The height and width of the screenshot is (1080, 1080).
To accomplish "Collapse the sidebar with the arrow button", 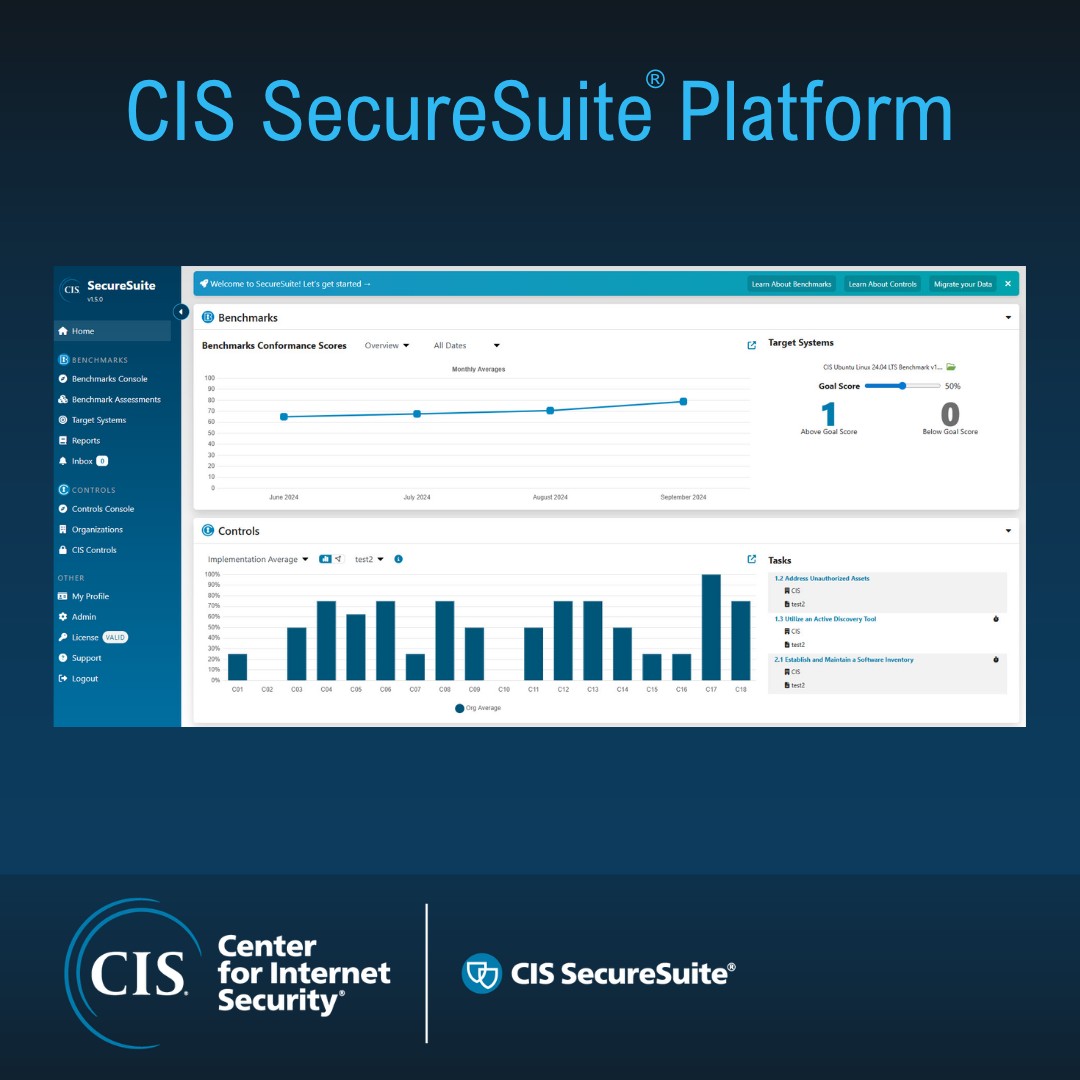I will point(180,312).
